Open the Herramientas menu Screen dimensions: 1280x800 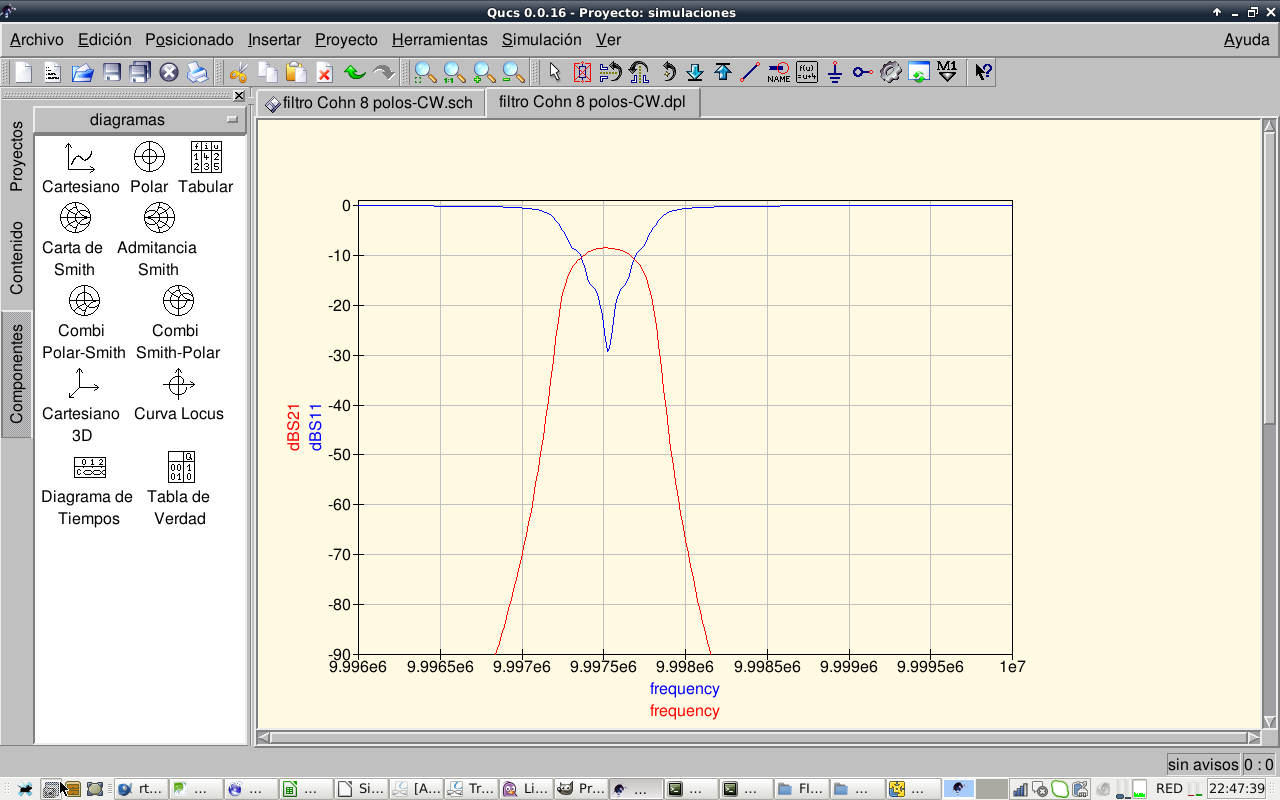(439, 40)
